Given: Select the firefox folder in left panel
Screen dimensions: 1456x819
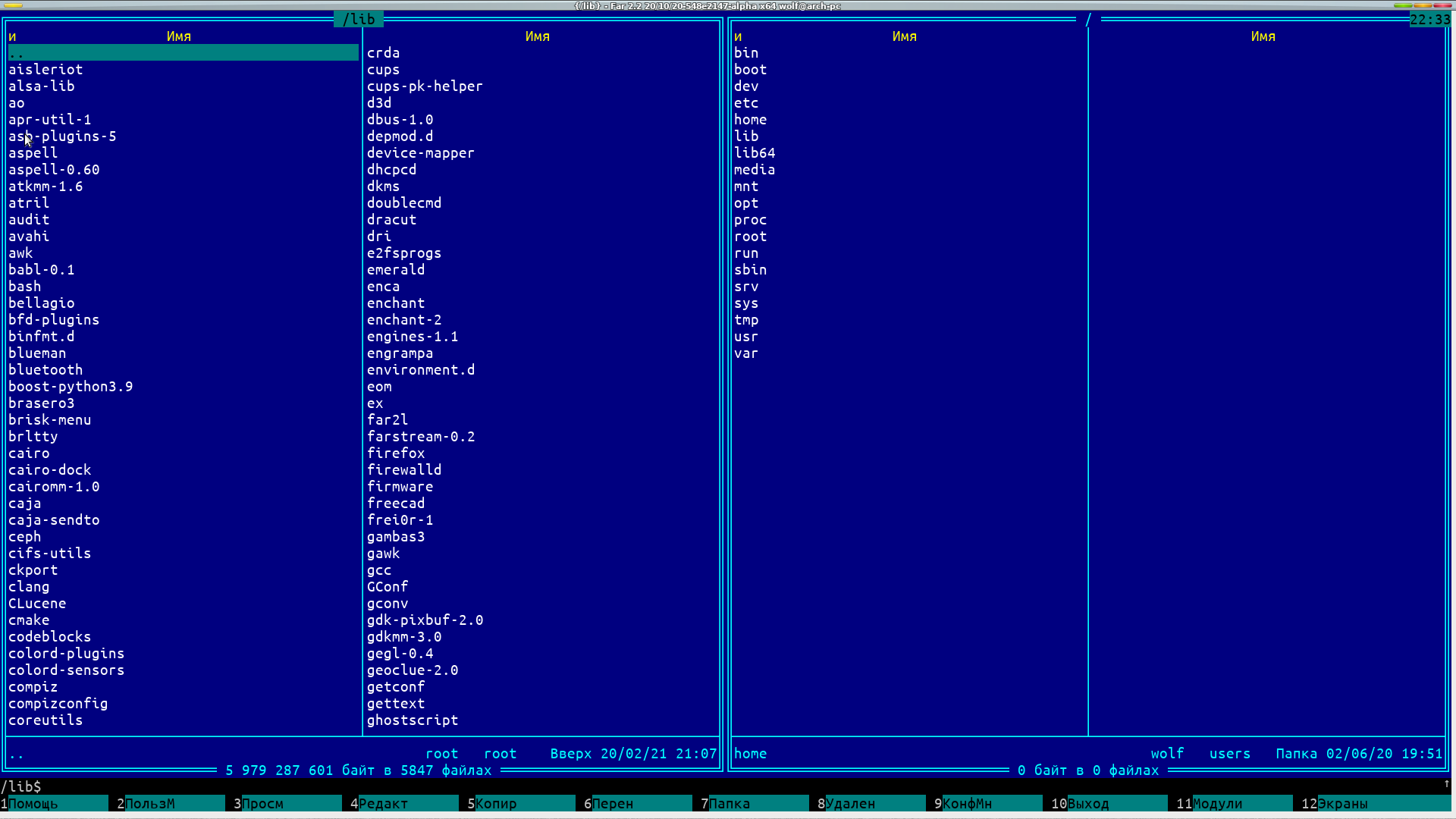Looking at the screenshot, I should (x=396, y=453).
